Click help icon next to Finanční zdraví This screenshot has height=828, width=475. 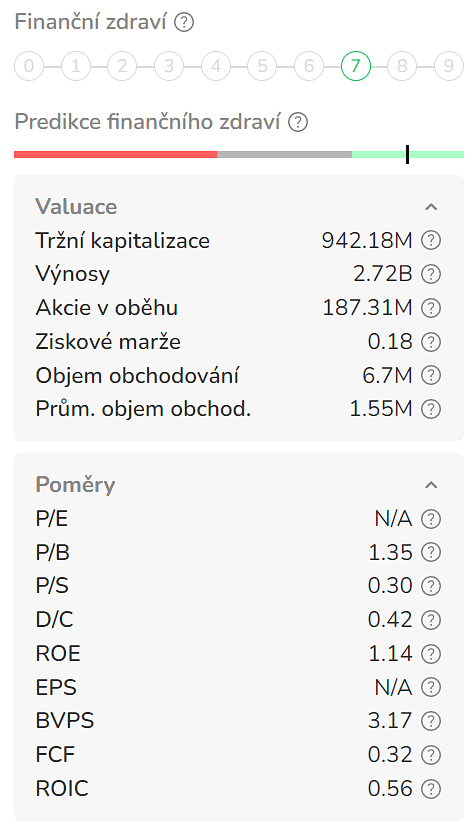[184, 23]
